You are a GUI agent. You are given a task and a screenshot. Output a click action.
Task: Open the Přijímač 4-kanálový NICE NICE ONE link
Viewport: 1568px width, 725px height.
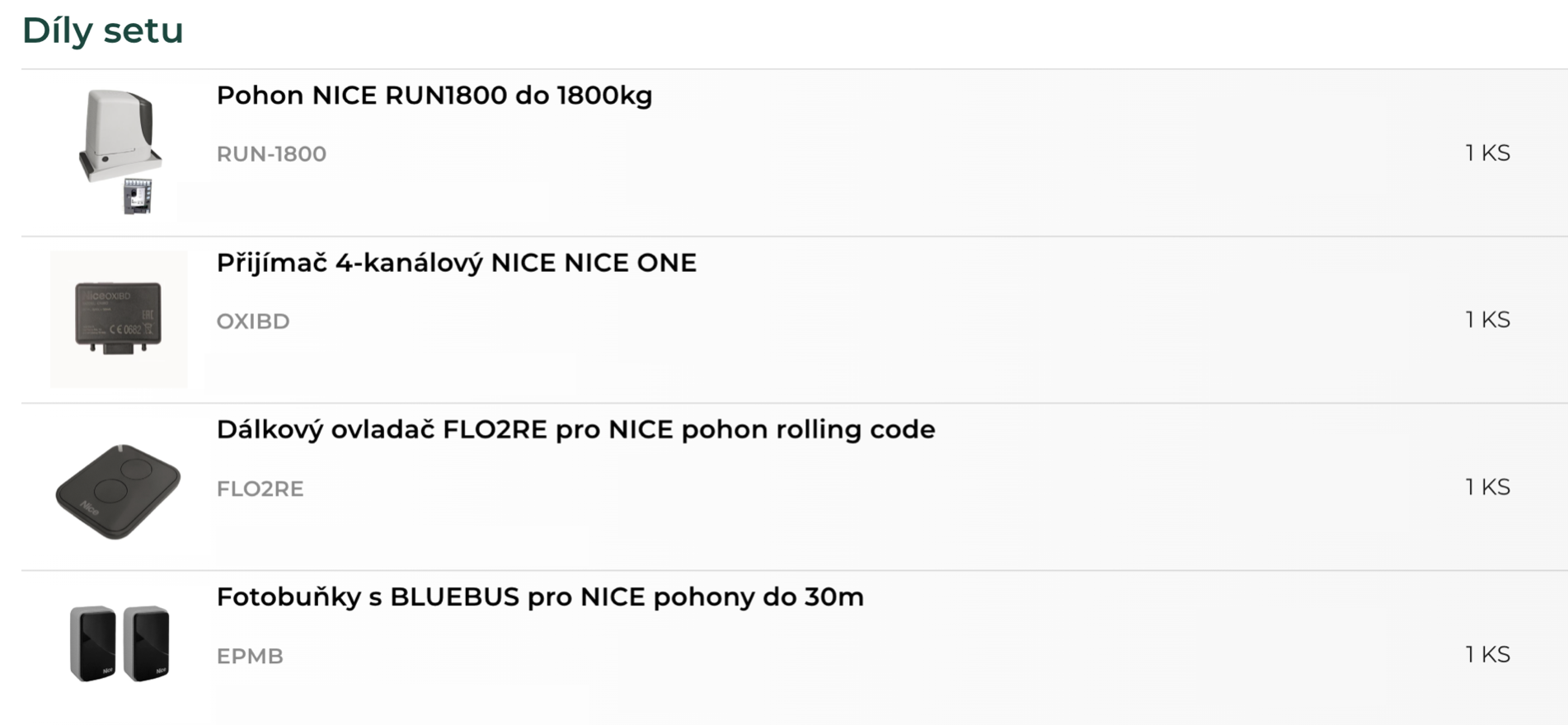click(x=457, y=263)
